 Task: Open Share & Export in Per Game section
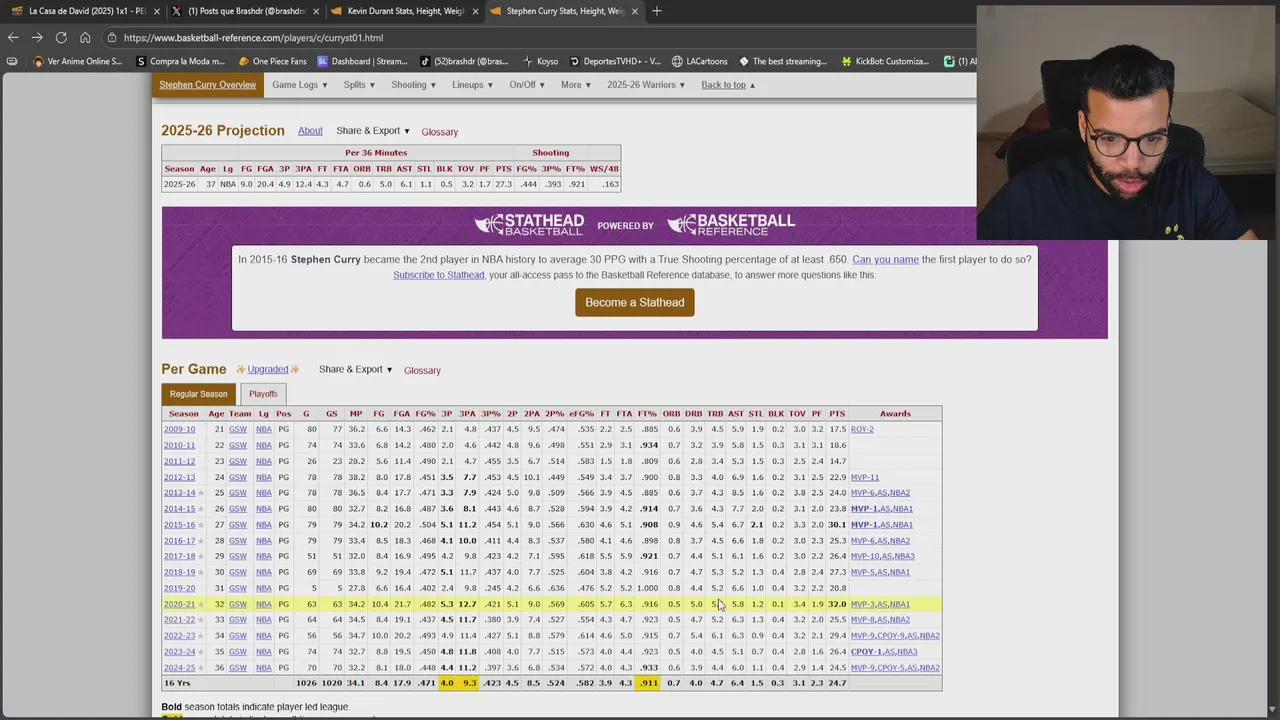point(356,369)
